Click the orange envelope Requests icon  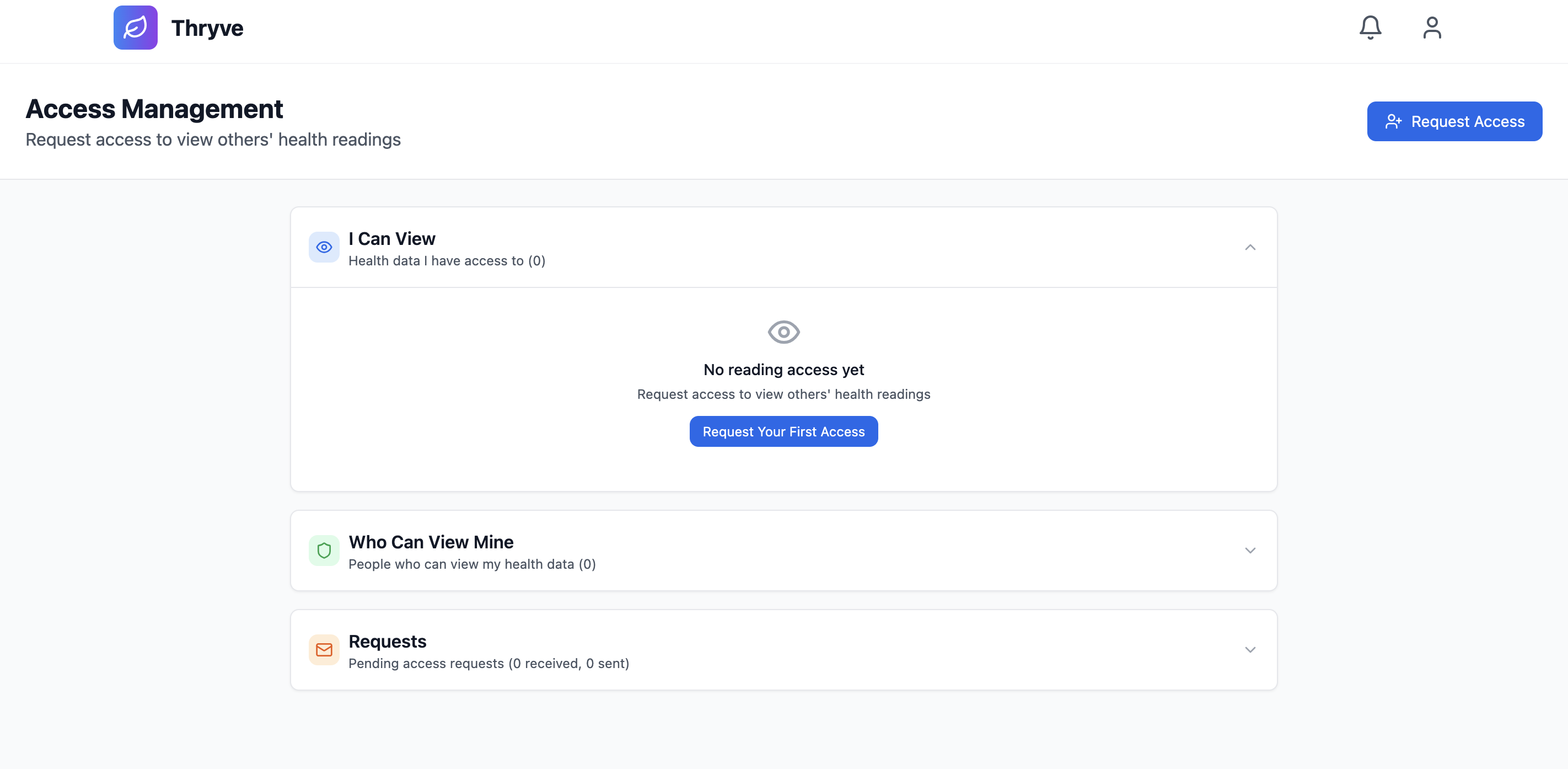(324, 650)
